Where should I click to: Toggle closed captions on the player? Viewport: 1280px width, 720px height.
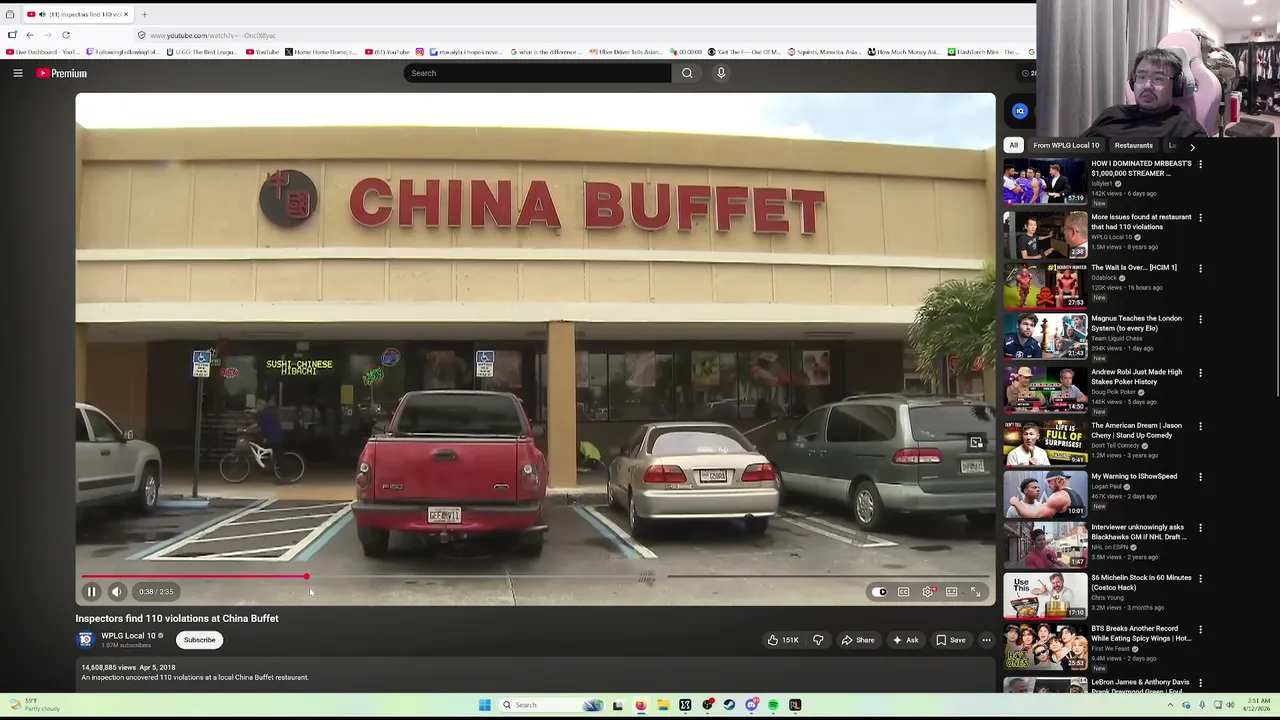(903, 592)
